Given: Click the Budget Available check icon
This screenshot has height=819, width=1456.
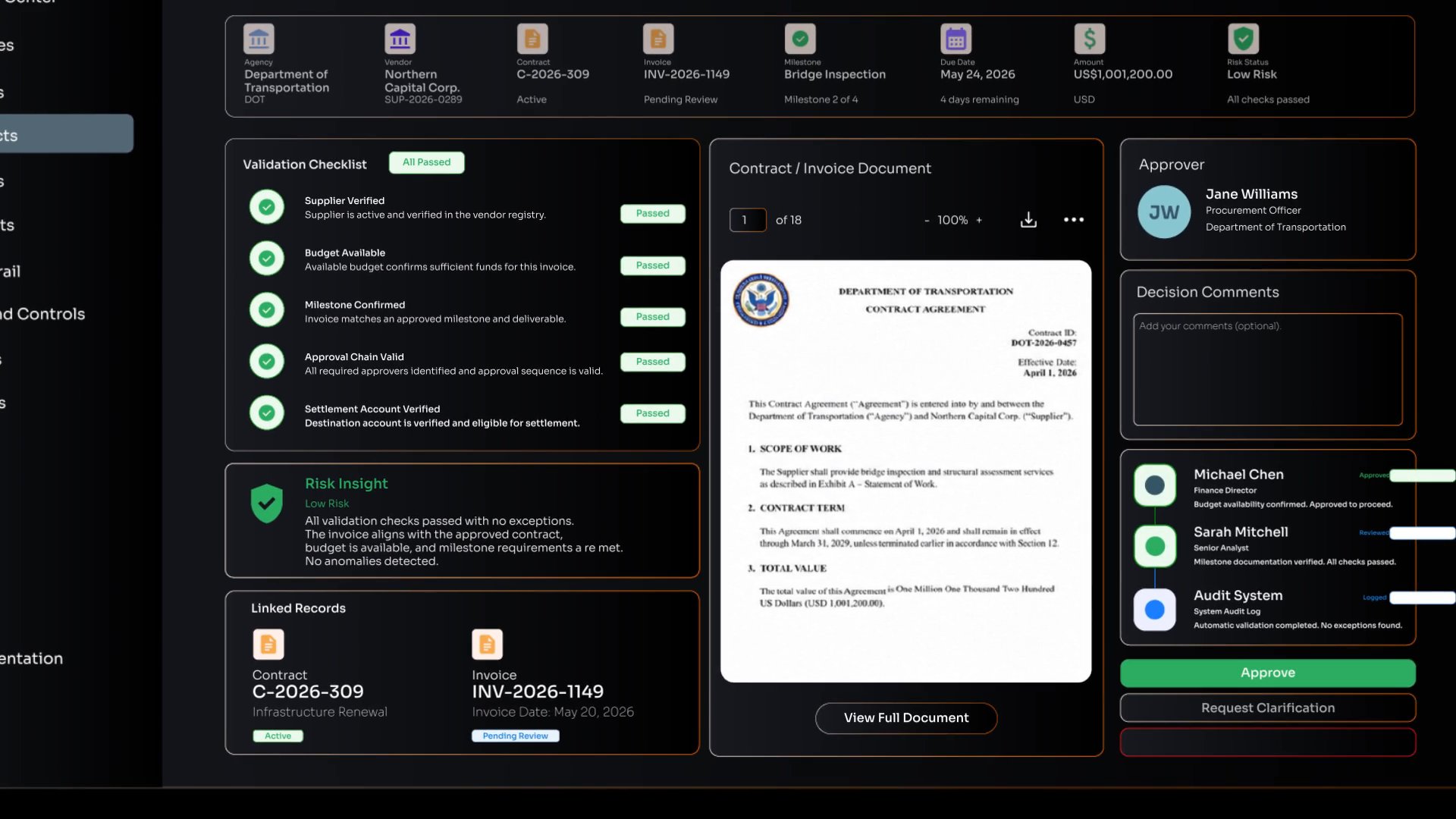Looking at the screenshot, I should coord(267,259).
